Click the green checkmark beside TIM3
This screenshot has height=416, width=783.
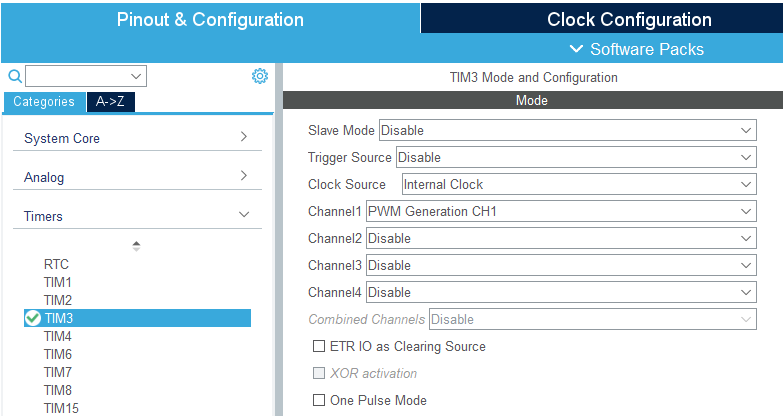32,318
